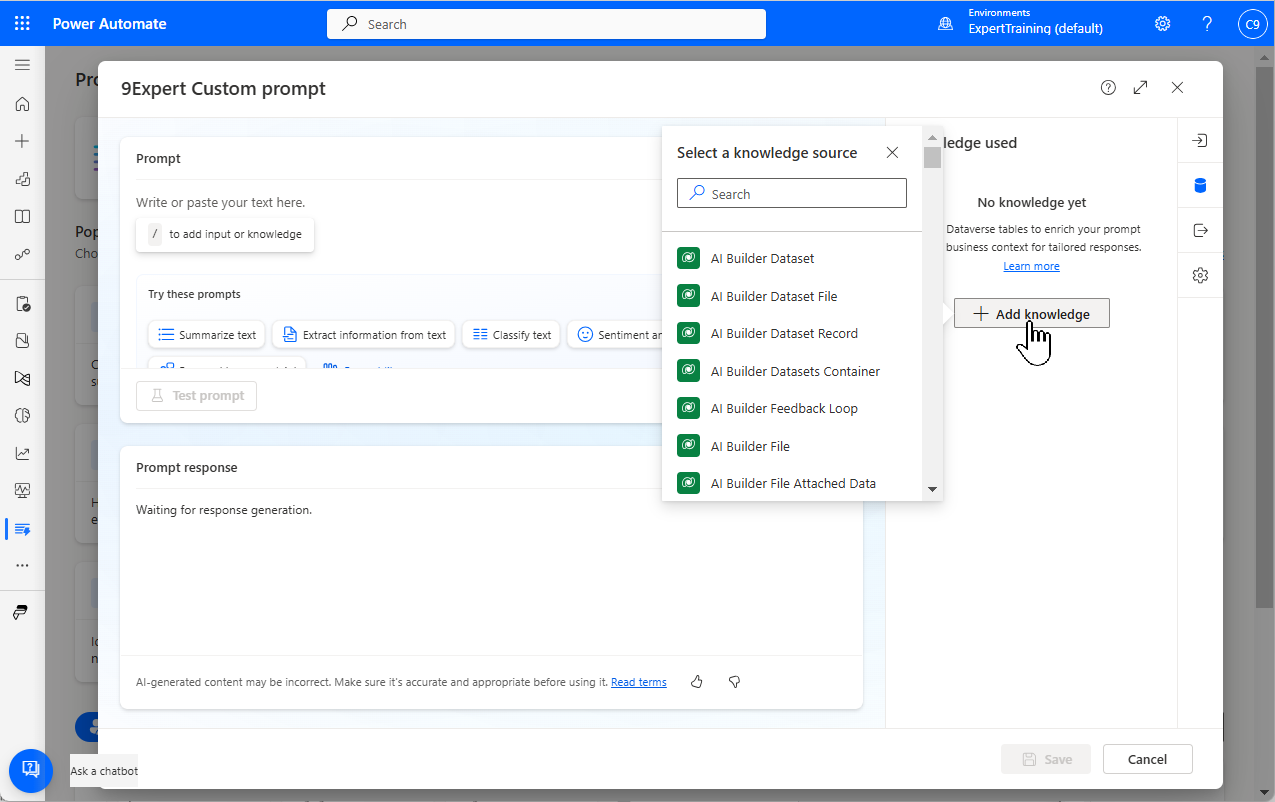This screenshot has width=1275, height=802.
Task: Open the knowledge database icon in side rail
Action: click(1200, 186)
